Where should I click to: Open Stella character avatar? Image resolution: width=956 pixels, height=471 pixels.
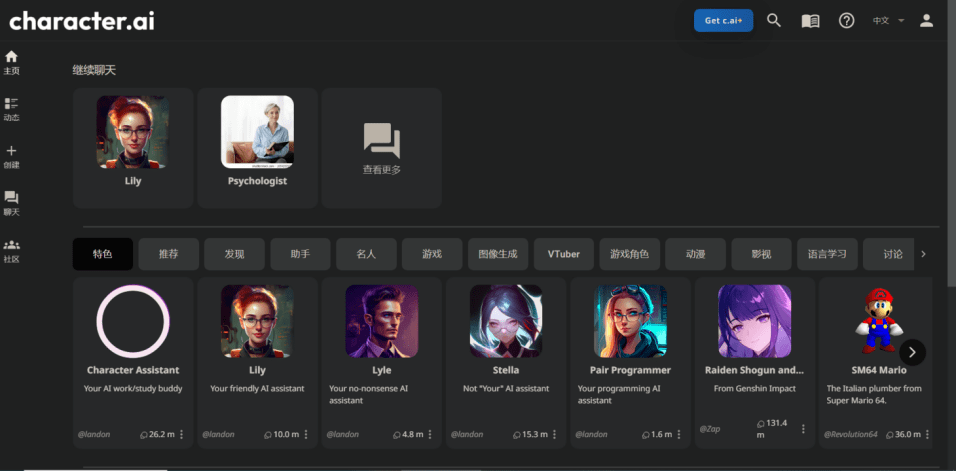point(506,321)
